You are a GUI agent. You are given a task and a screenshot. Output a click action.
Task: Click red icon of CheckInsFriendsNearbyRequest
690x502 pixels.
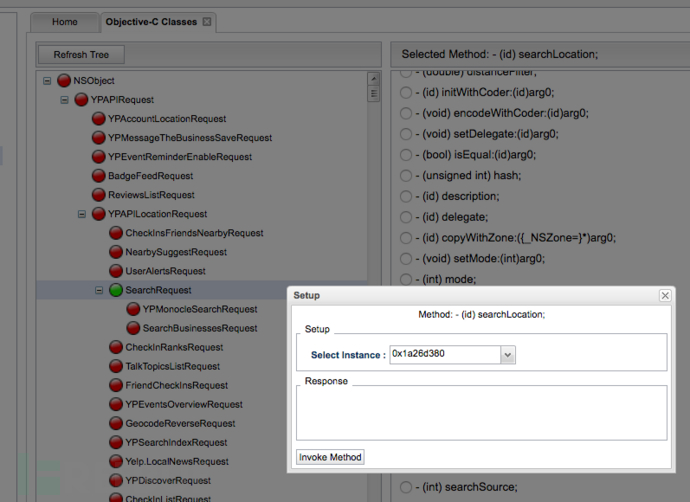(116, 233)
